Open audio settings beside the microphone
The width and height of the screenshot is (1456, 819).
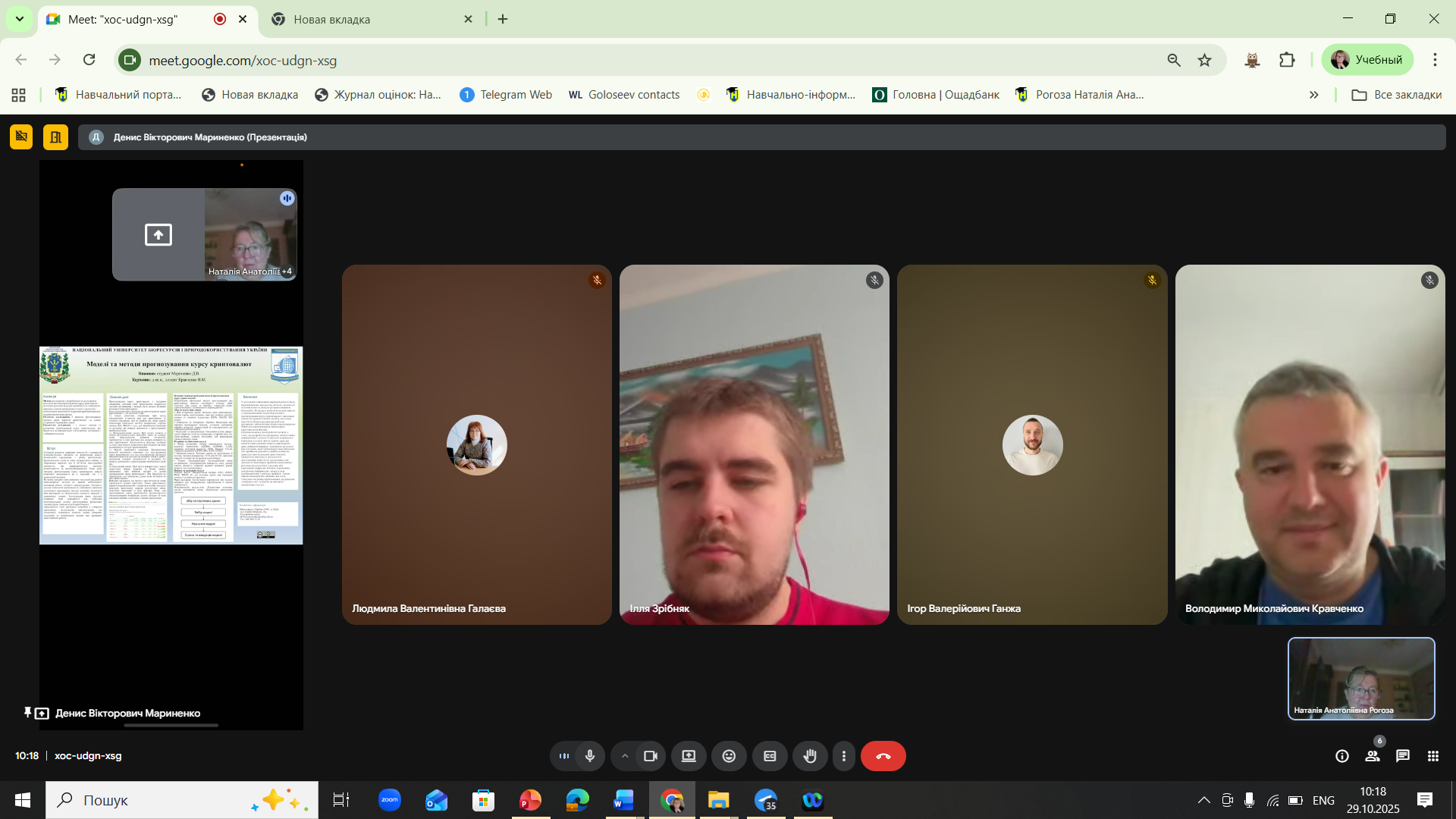coord(564,756)
